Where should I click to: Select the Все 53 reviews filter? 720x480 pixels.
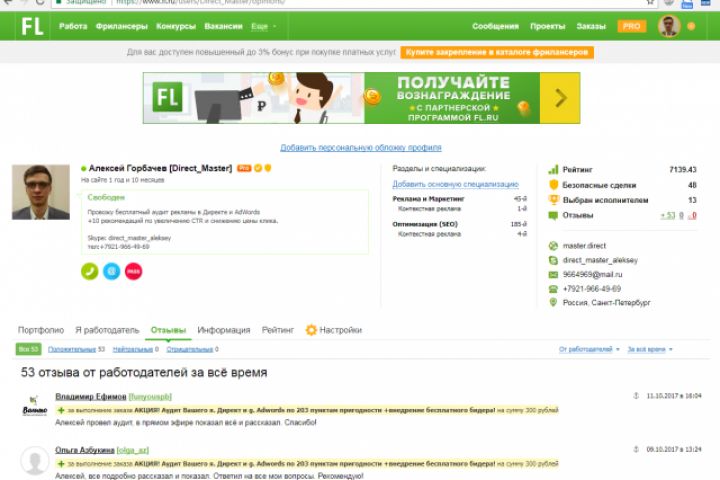[28, 349]
